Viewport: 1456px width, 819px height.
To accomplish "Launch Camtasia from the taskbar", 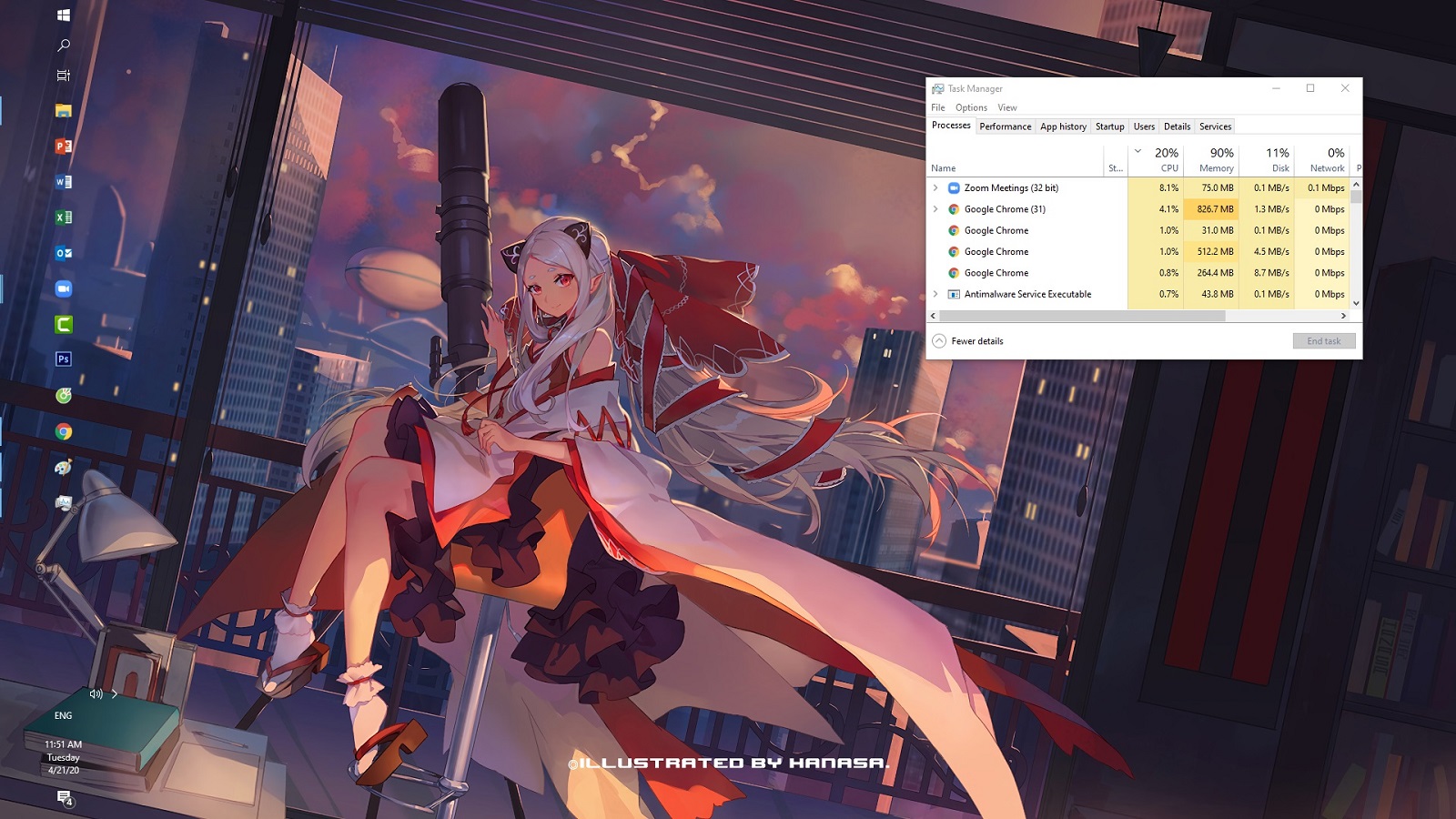I will pos(64,324).
